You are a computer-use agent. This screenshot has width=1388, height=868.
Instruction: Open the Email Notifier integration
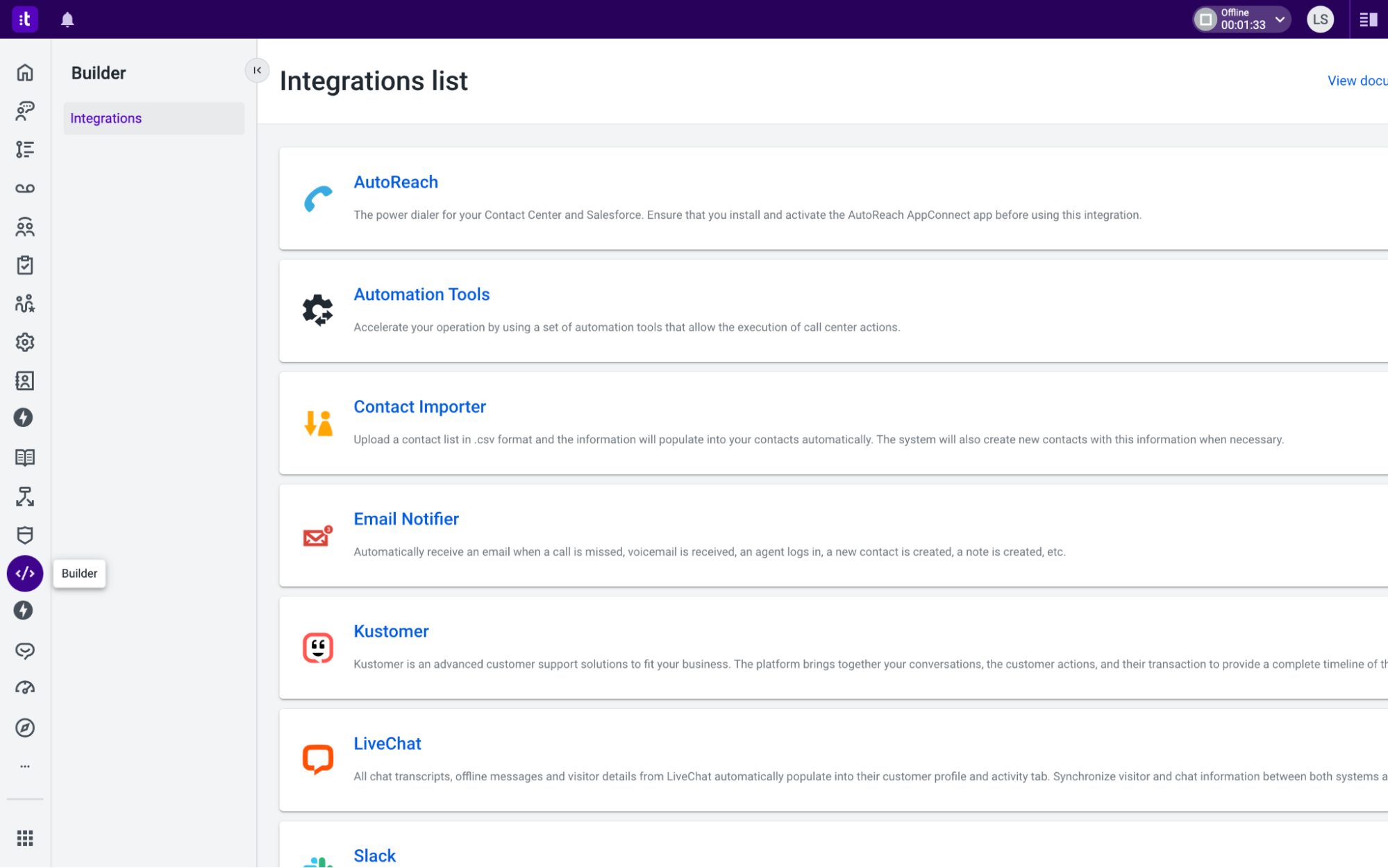pos(406,519)
